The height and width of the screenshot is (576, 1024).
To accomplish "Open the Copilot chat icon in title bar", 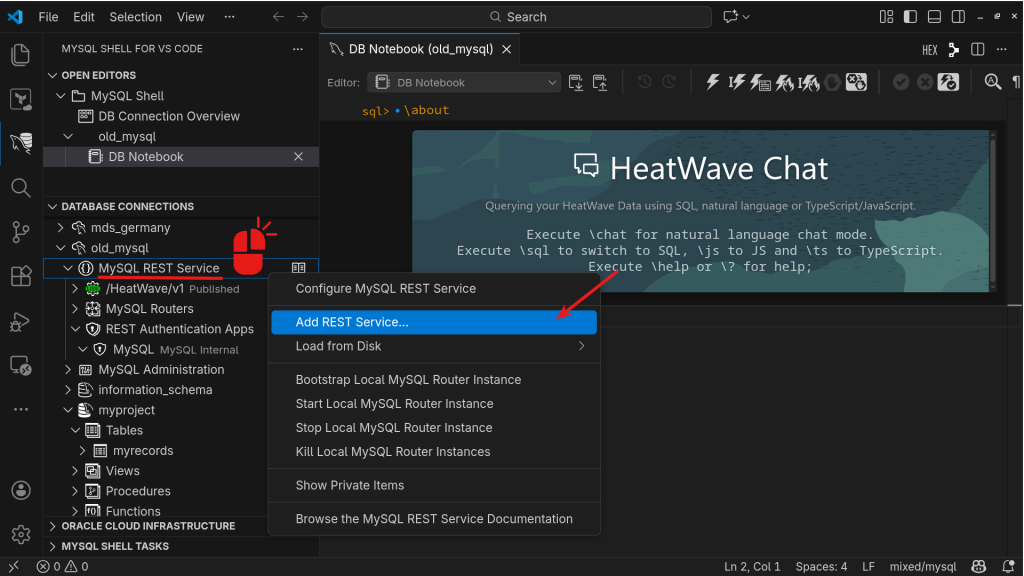I will click(730, 16).
